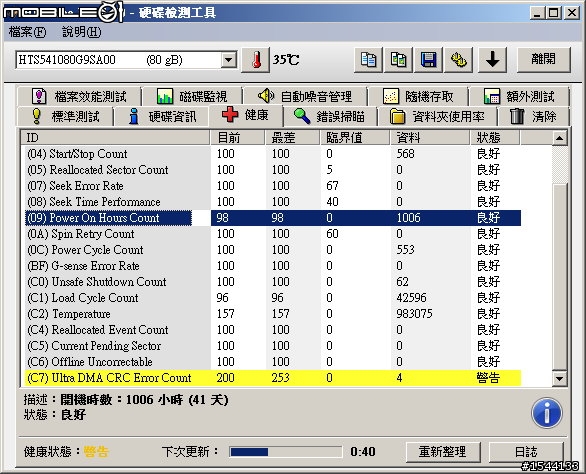Click the 離開 exit button

(543, 59)
